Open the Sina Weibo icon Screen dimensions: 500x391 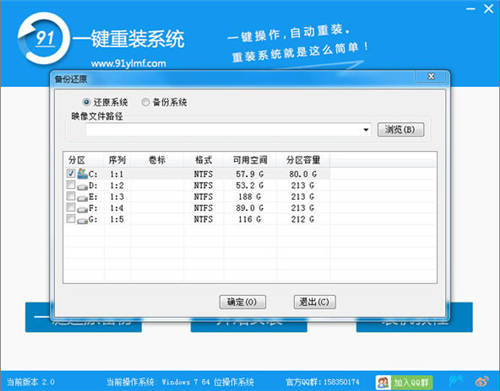(482, 381)
